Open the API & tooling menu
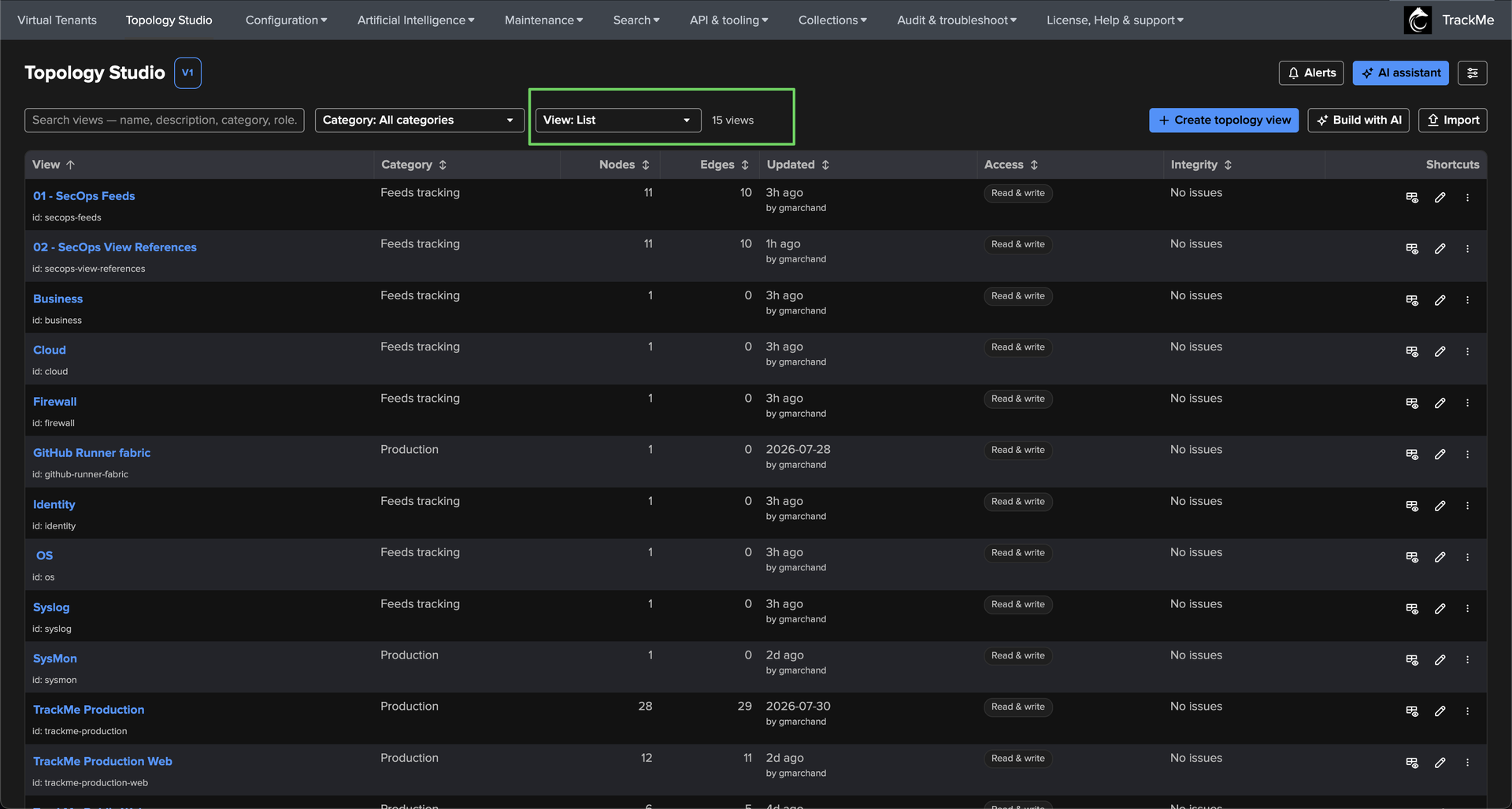Viewport: 1512px width, 809px height. [728, 20]
